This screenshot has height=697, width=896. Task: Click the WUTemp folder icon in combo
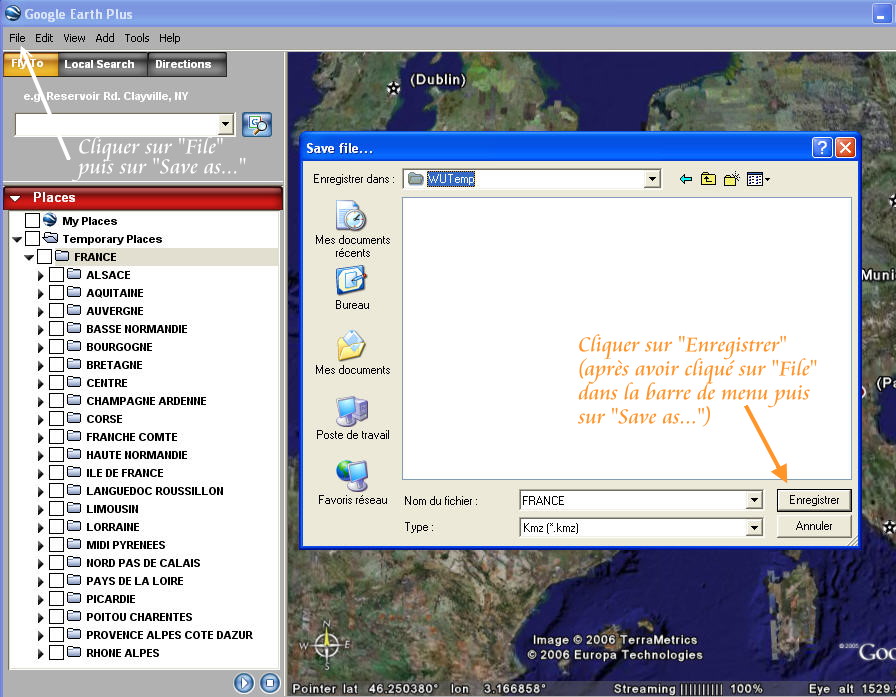point(415,179)
